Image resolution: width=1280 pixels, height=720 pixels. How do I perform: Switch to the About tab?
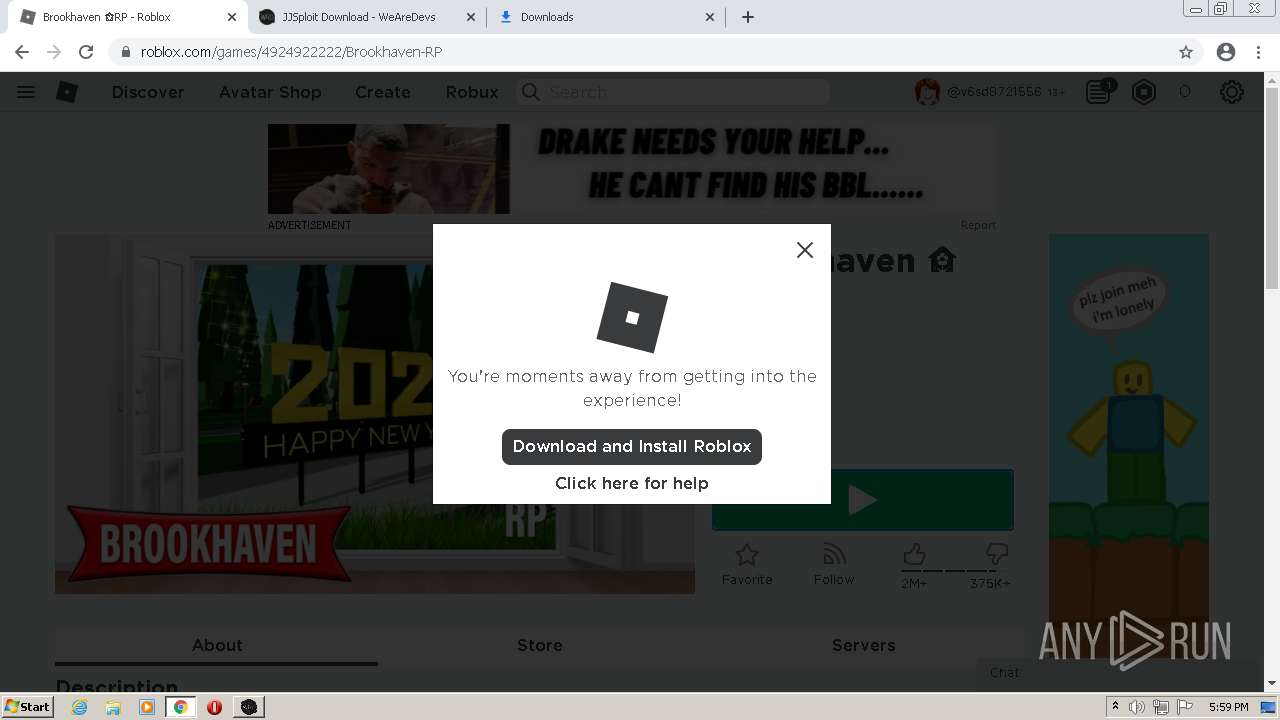click(x=217, y=645)
